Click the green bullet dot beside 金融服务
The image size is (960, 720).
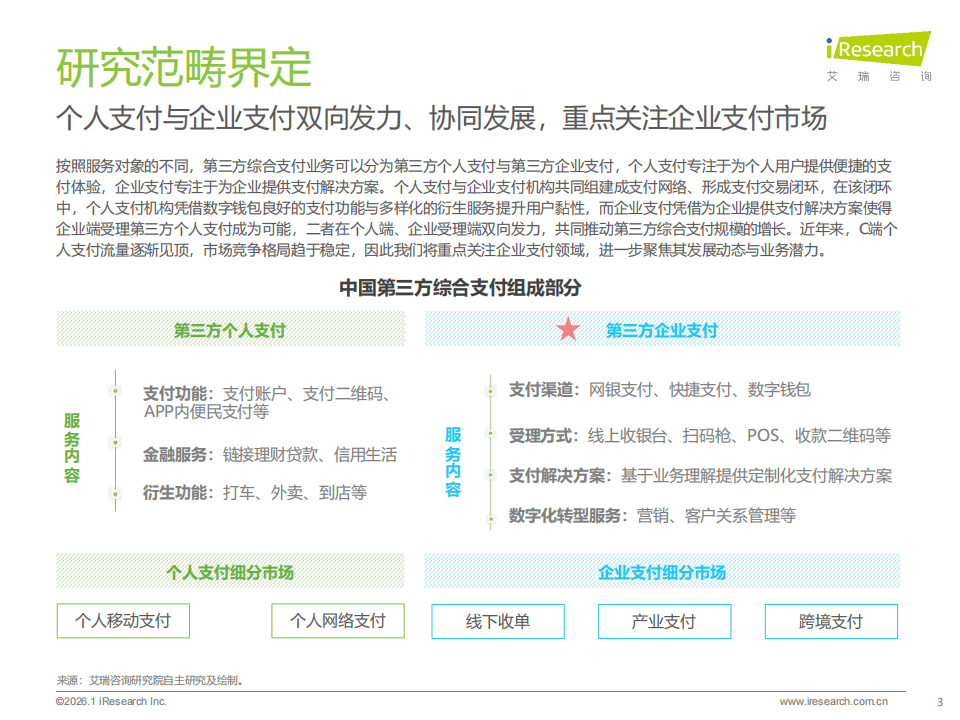[x=116, y=441]
